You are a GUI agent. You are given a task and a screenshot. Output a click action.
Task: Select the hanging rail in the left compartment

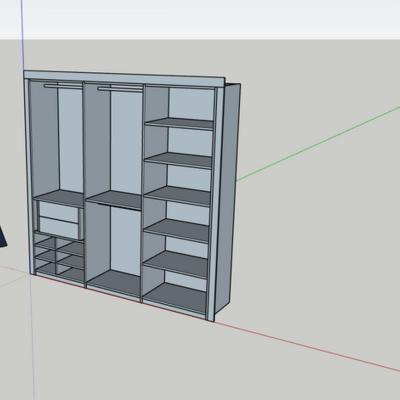(63, 86)
